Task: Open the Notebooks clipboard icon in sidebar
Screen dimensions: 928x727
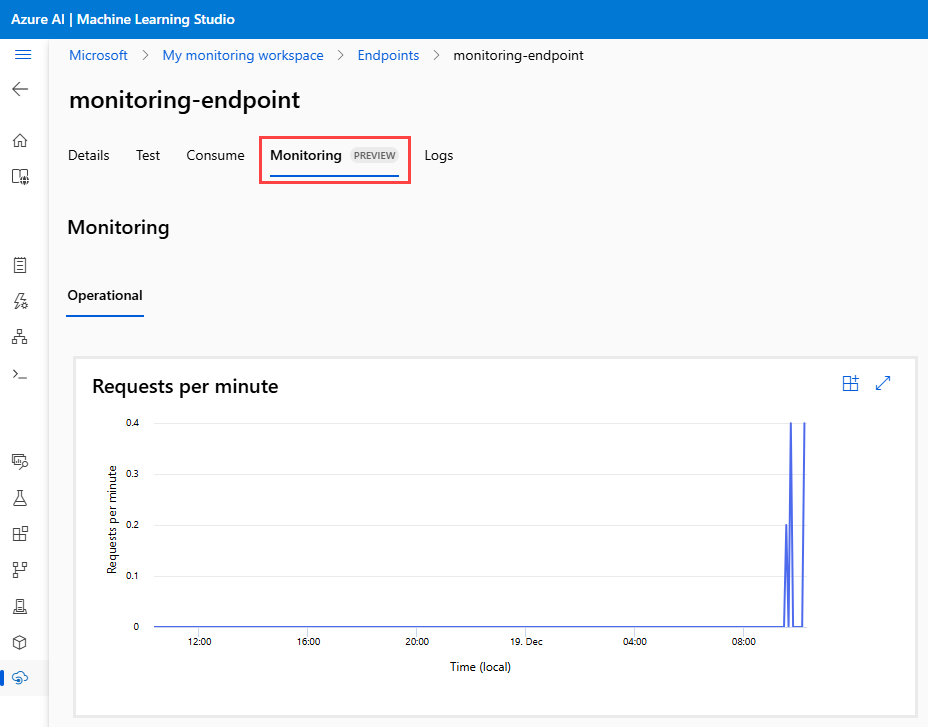Action: point(20,265)
